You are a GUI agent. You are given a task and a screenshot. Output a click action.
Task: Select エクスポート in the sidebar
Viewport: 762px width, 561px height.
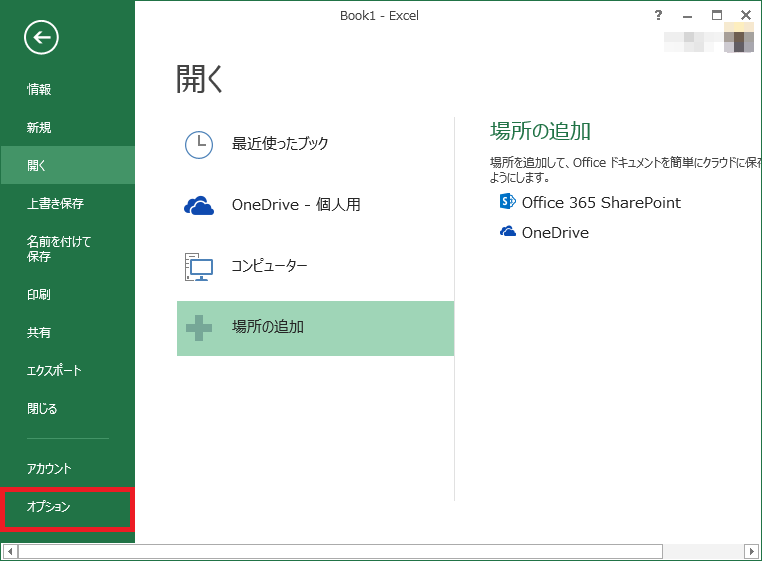click(55, 371)
